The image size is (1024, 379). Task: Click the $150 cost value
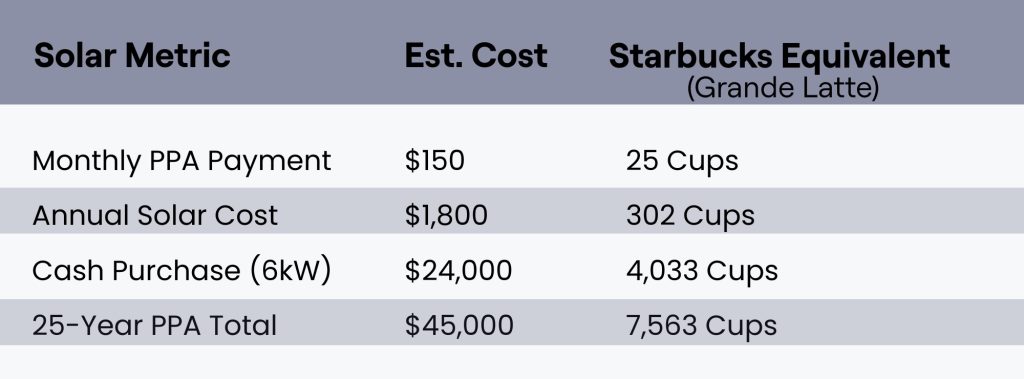point(434,161)
